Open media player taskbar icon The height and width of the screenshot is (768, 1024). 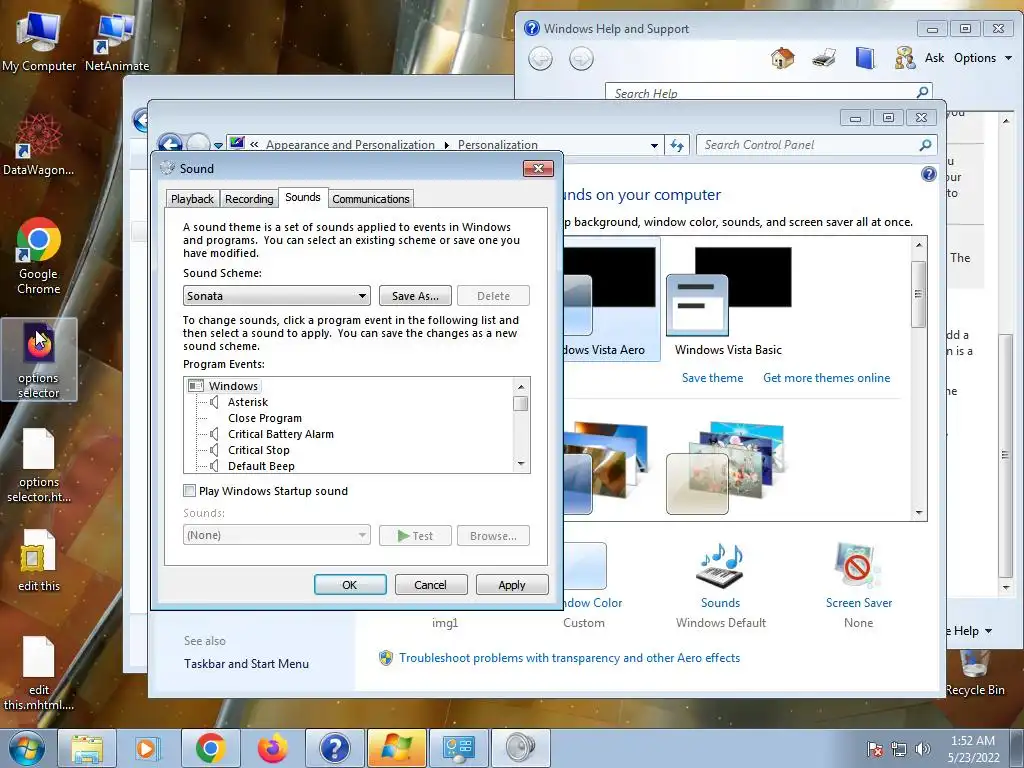point(148,748)
